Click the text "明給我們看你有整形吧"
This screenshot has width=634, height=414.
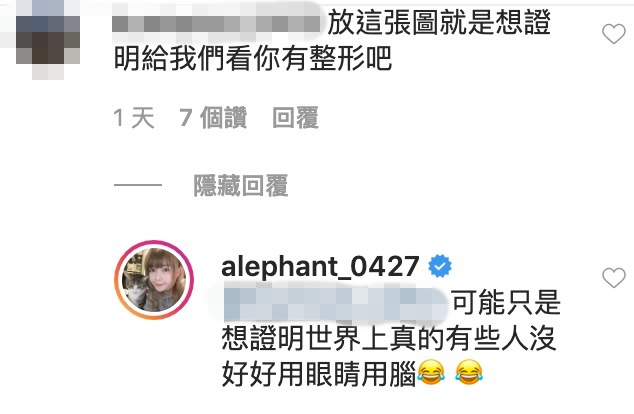coord(253,59)
